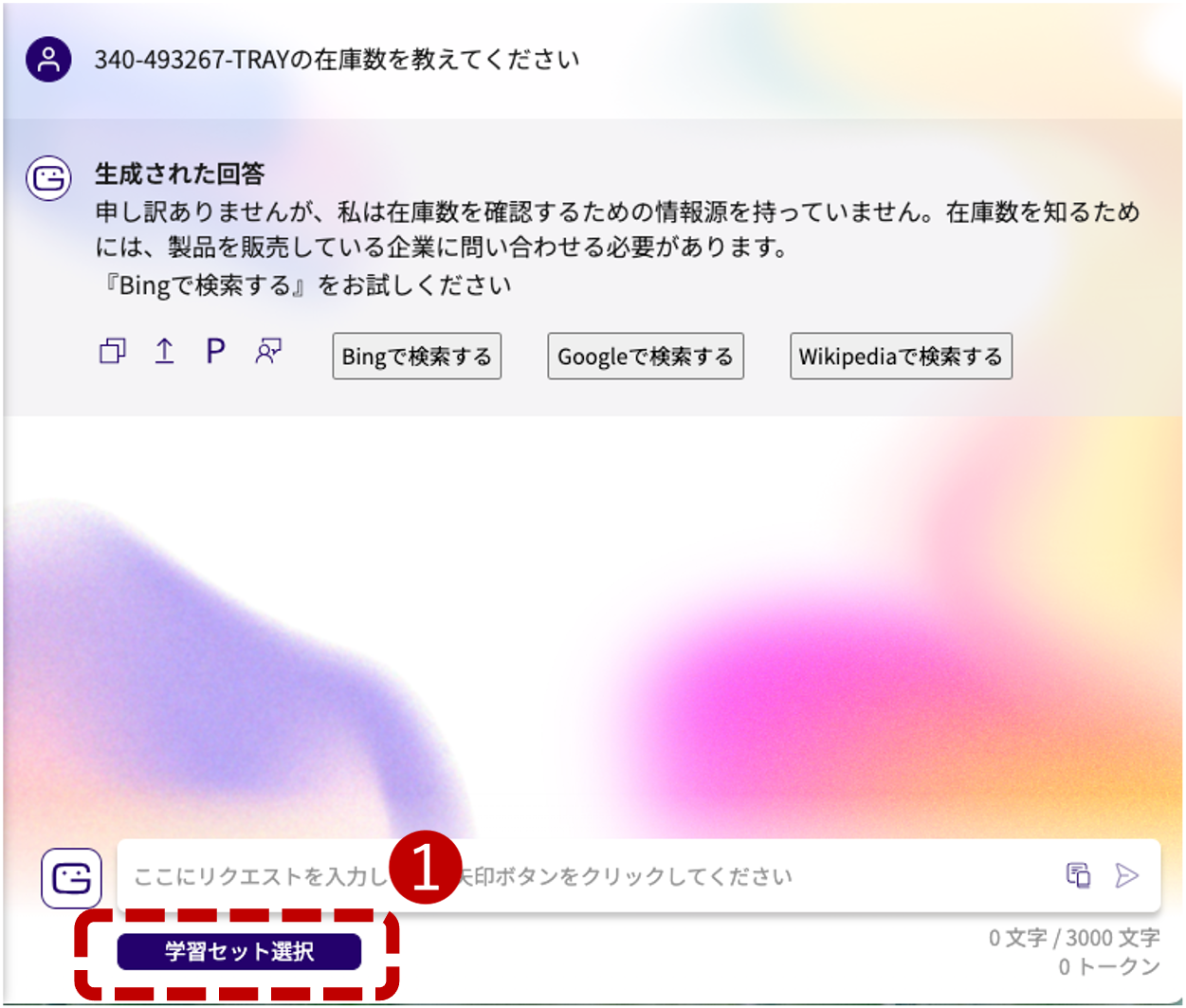Click the 0 文字 / 3000 文字 counter
The height and width of the screenshot is (1008, 1186).
coord(1074,938)
